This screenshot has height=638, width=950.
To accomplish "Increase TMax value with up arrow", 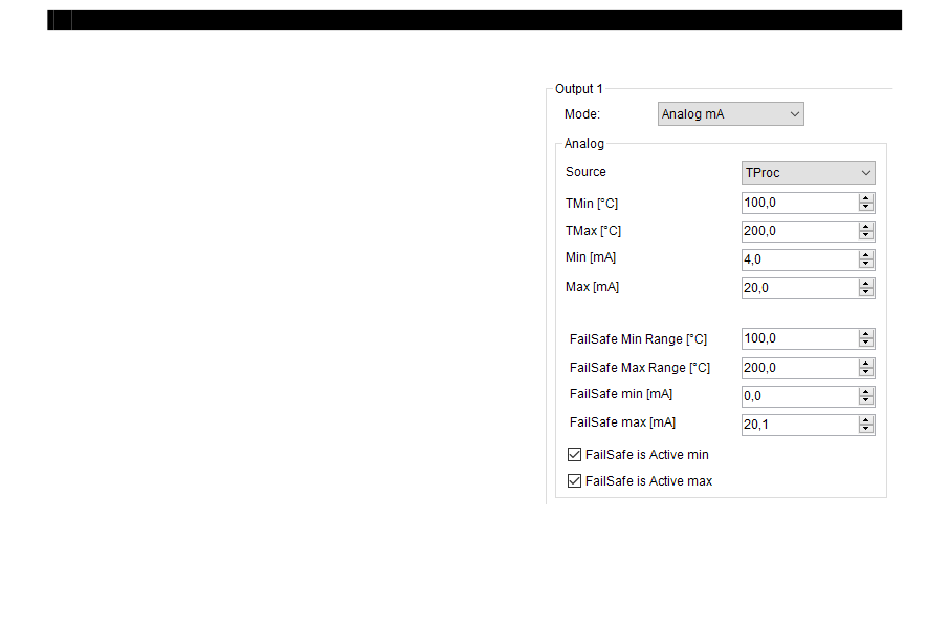I will pos(866,227).
